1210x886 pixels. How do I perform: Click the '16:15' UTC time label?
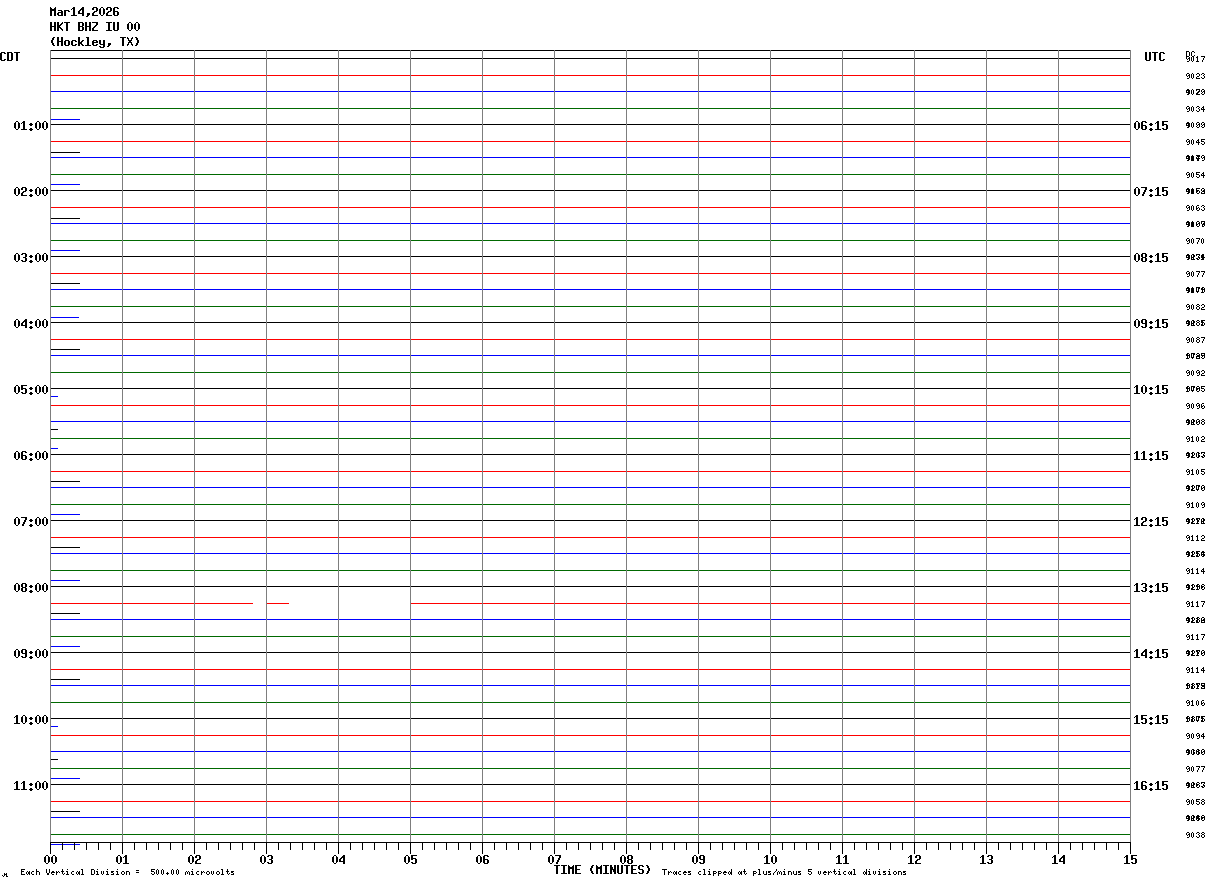tap(1151, 786)
